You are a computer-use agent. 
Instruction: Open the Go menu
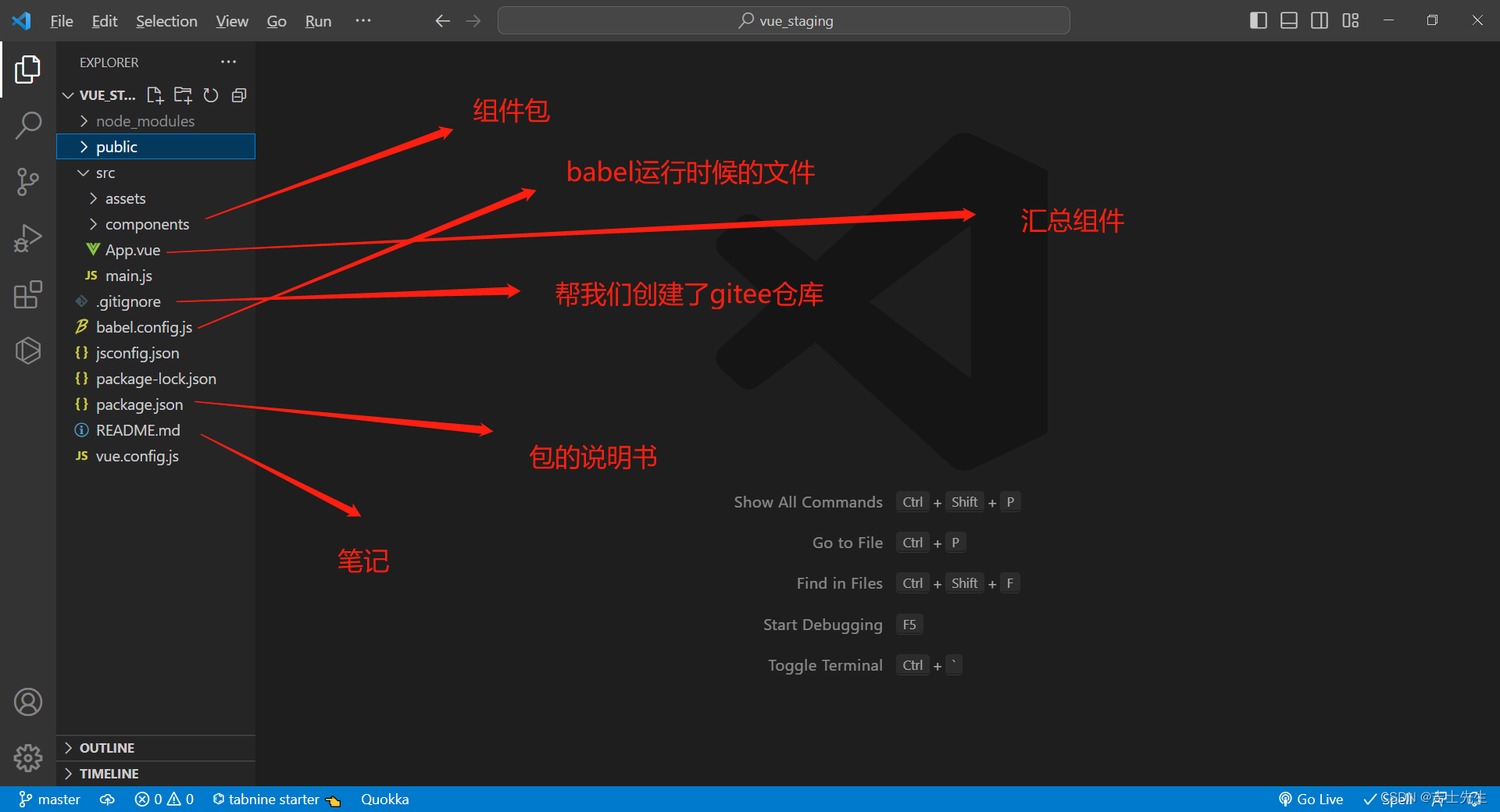pyautogui.click(x=277, y=21)
